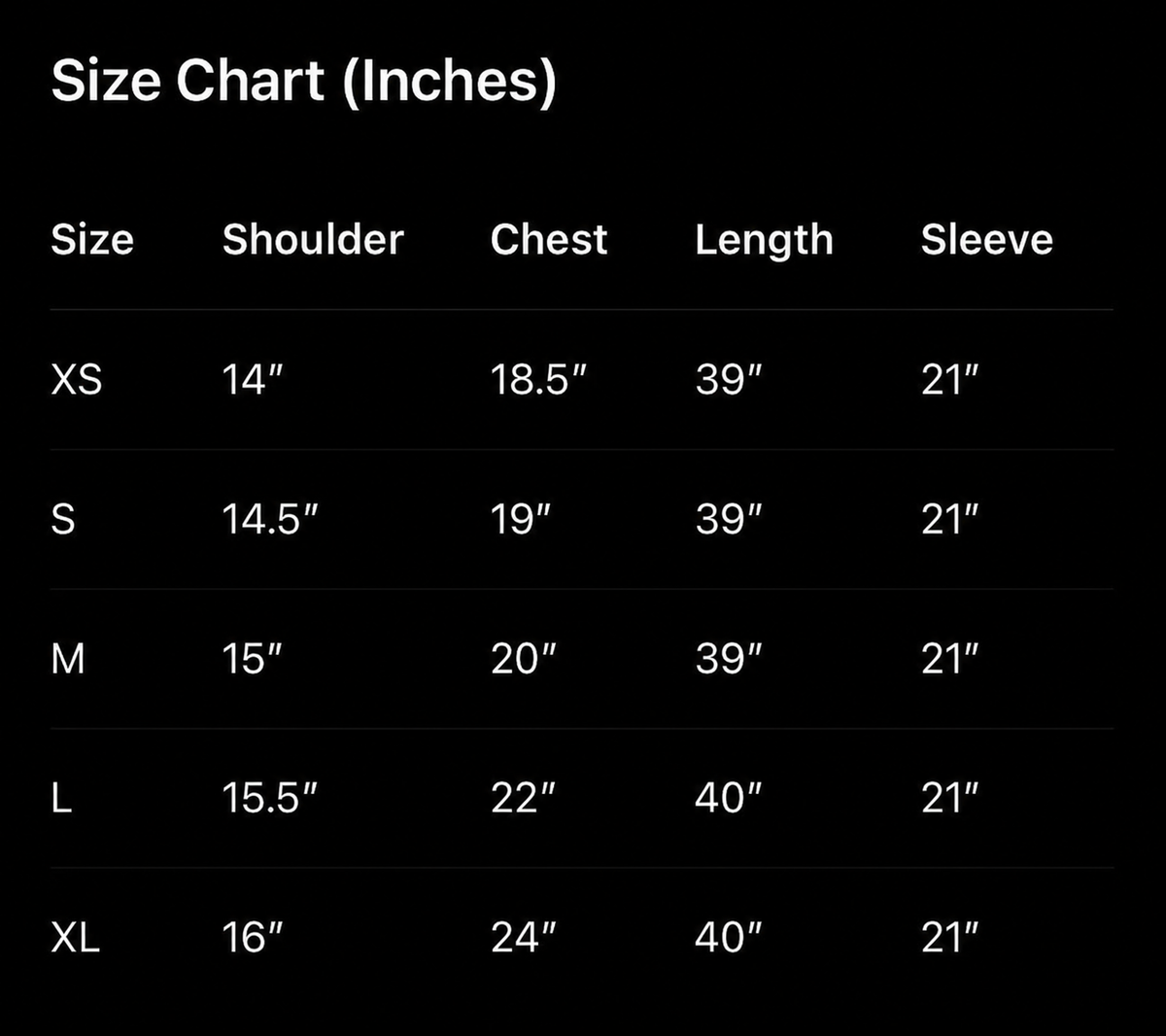Image resolution: width=1166 pixels, height=1036 pixels.
Task: Select the Sleeve column header
Action: pyautogui.click(x=987, y=239)
